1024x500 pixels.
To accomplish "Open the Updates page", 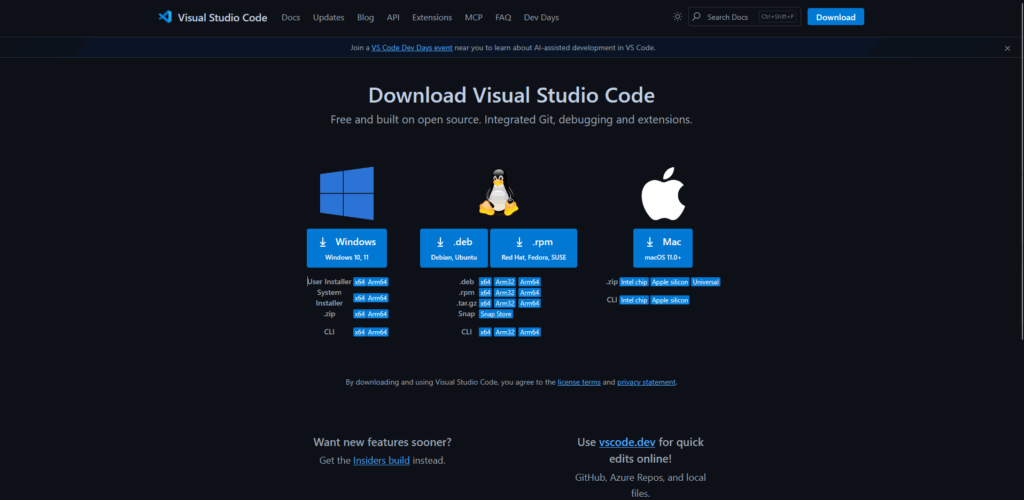I will pos(328,18).
